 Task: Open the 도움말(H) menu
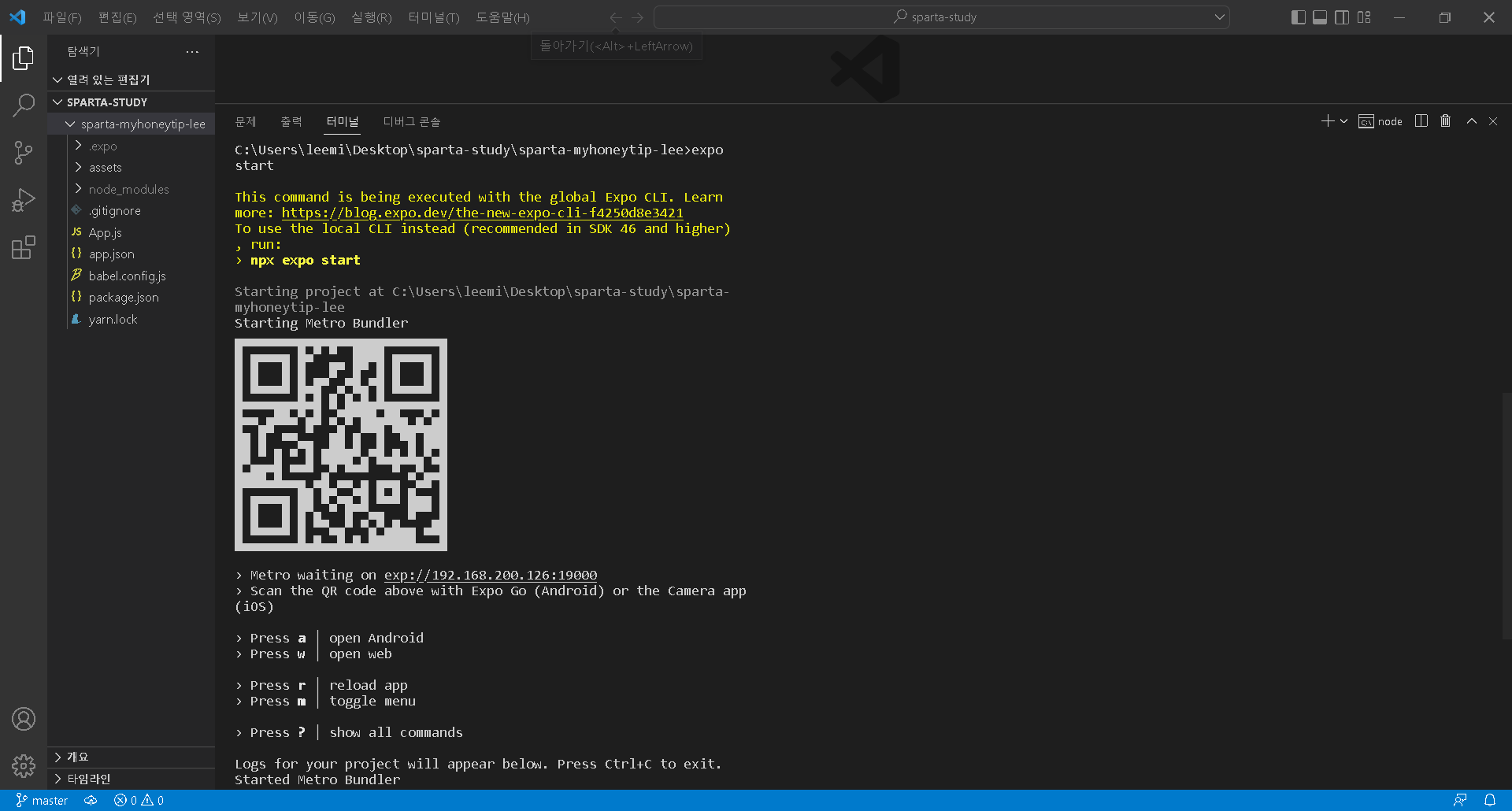click(502, 17)
